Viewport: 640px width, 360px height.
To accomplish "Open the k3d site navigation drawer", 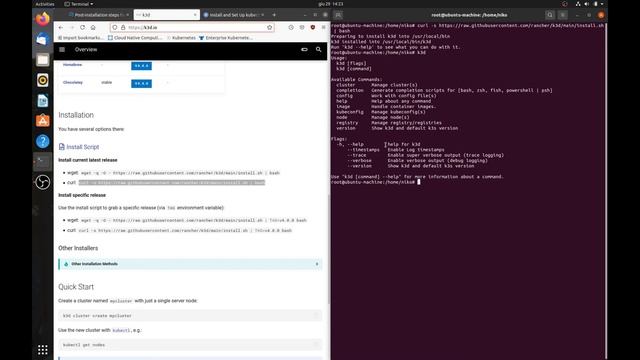I will [62, 49].
